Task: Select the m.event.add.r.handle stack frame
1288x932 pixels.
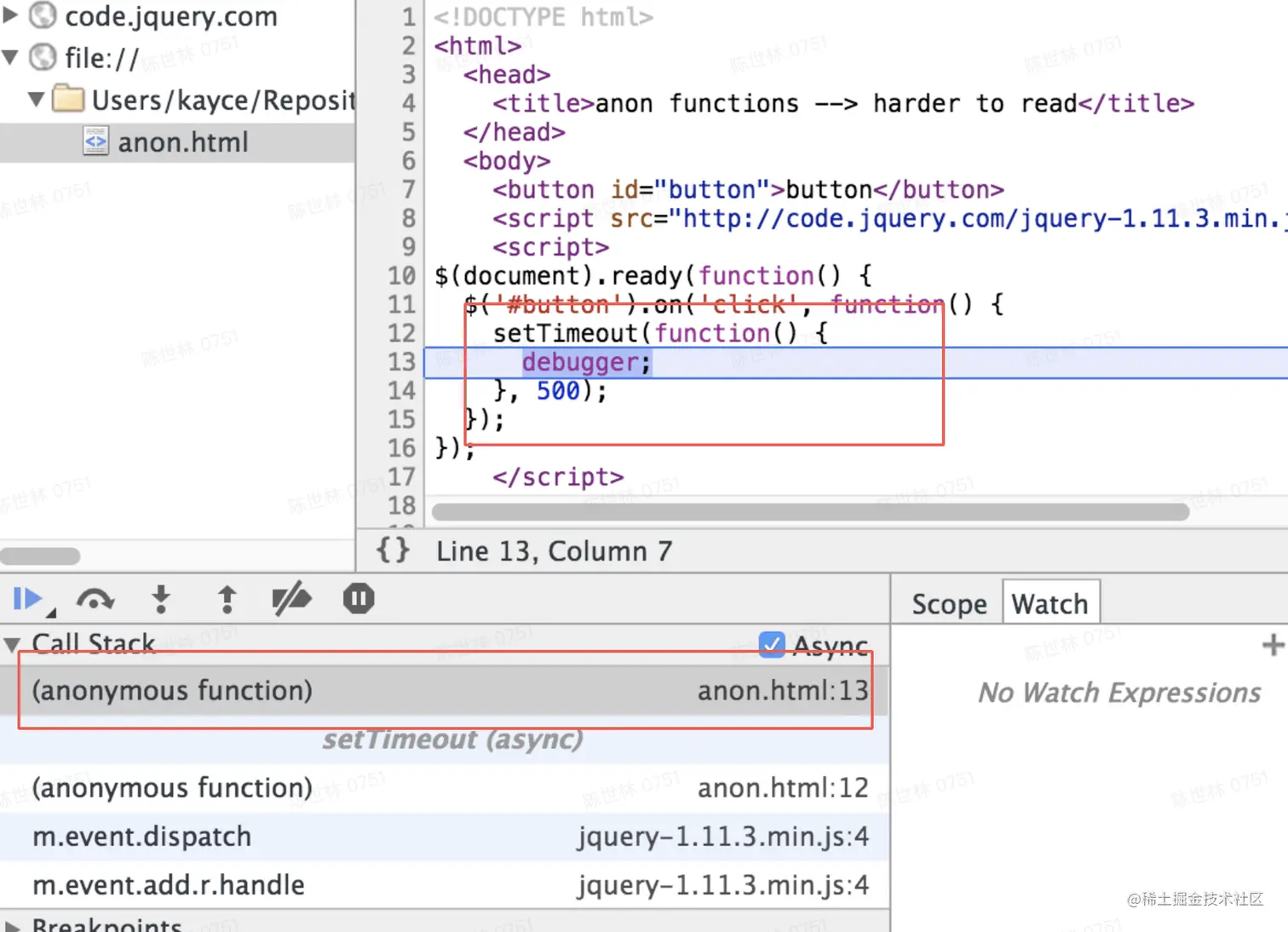Action: [x=445, y=885]
